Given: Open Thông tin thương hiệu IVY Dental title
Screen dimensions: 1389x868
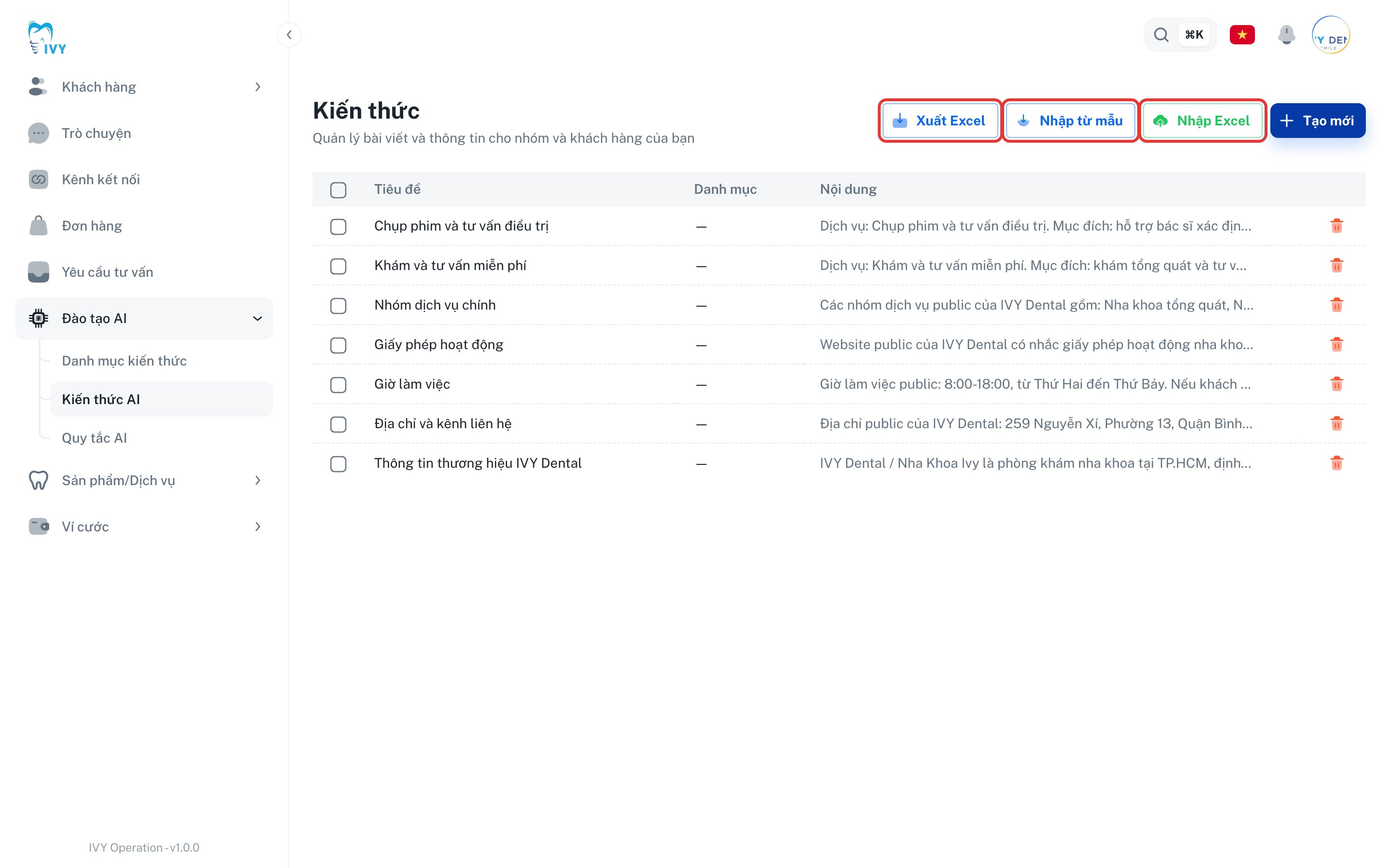Looking at the screenshot, I should pyautogui.click(x=478, y=463).
